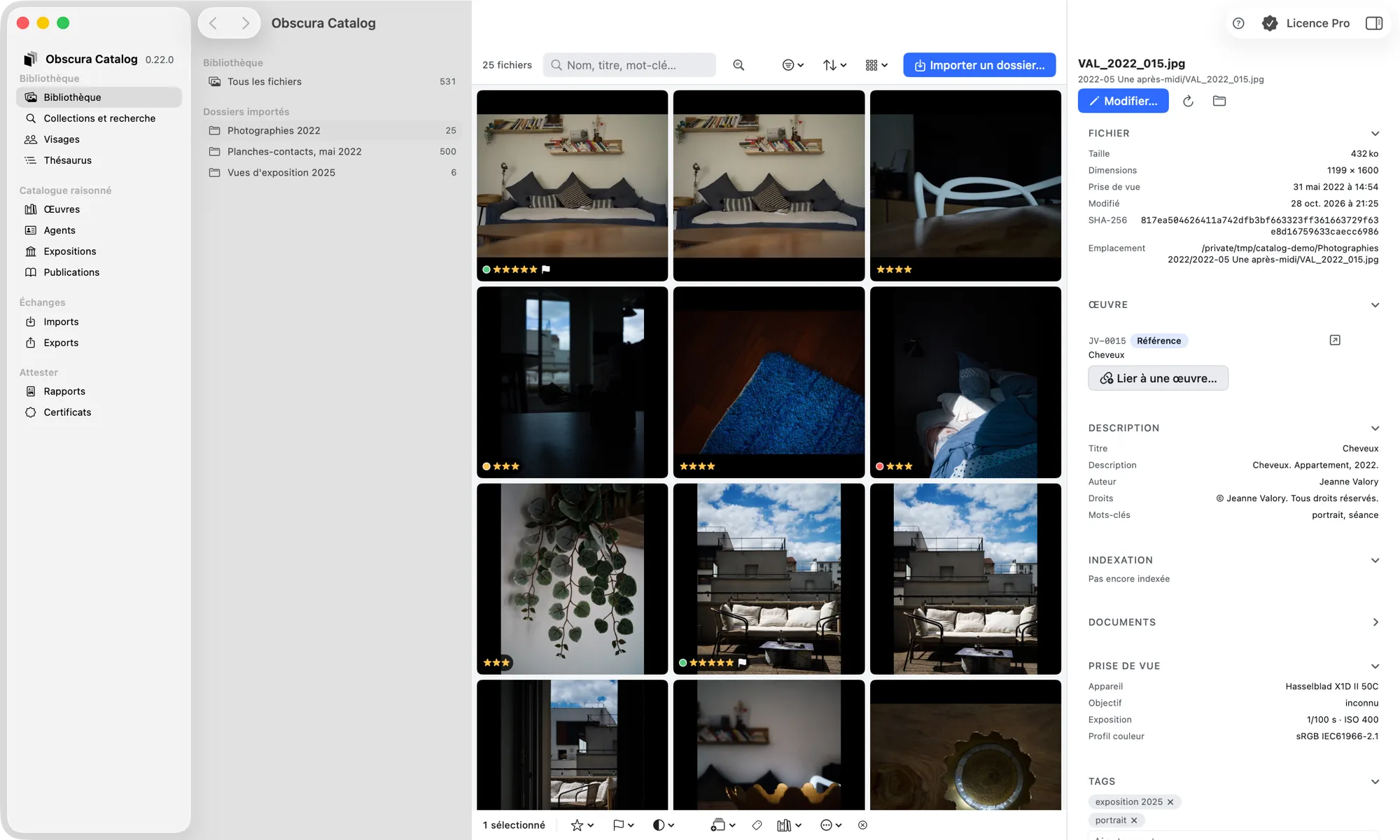Image resolution: width=1400 pixels, height=840 pixels.
Task: Reveal file with the folder icon
Action: (x=1219, y=101)
